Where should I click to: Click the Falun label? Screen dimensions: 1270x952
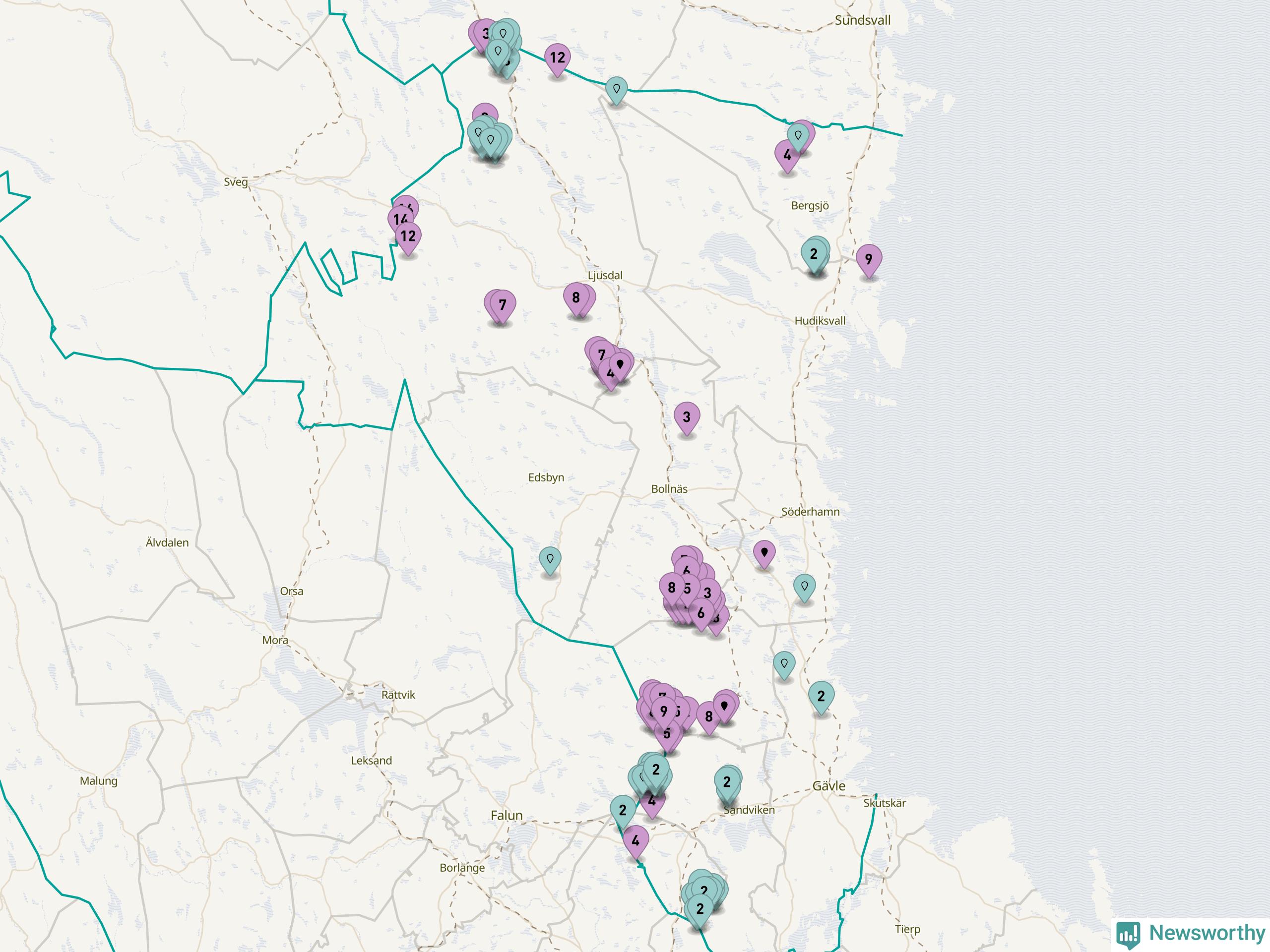507,816
